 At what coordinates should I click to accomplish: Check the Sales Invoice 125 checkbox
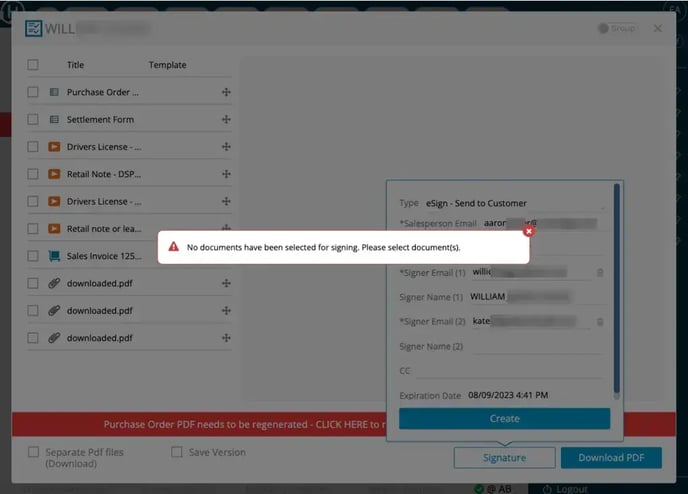(x=33, y=256)
